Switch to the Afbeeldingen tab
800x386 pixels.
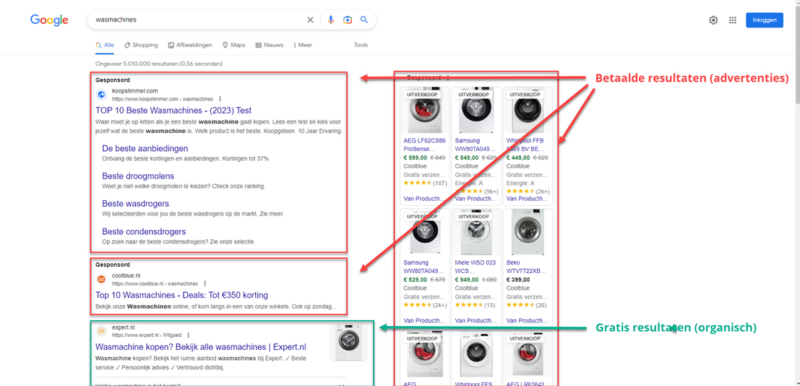190,45
